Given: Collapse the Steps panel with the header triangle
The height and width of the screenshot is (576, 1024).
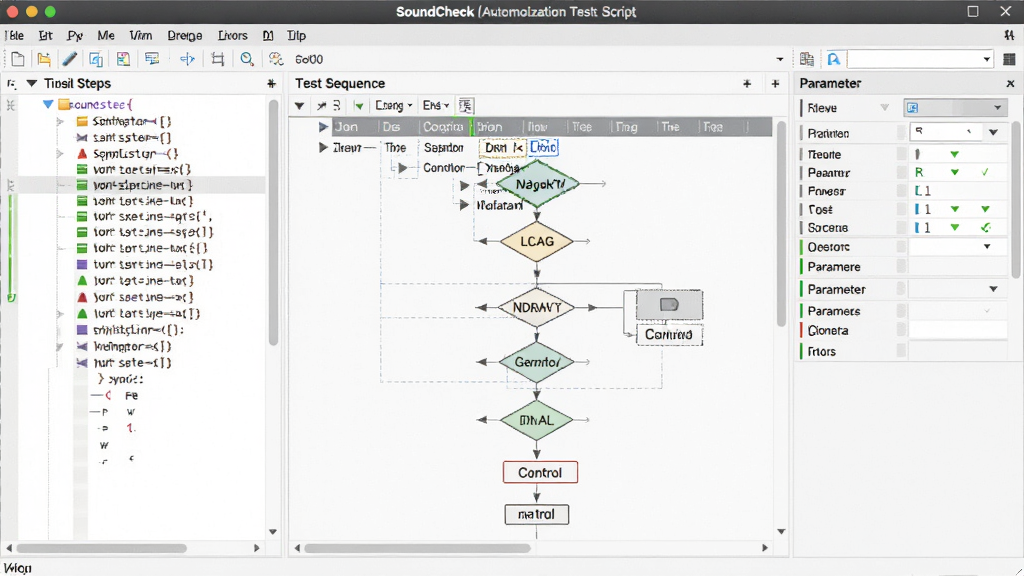Looking at the screenshot, I should click(x=31, y=84).
